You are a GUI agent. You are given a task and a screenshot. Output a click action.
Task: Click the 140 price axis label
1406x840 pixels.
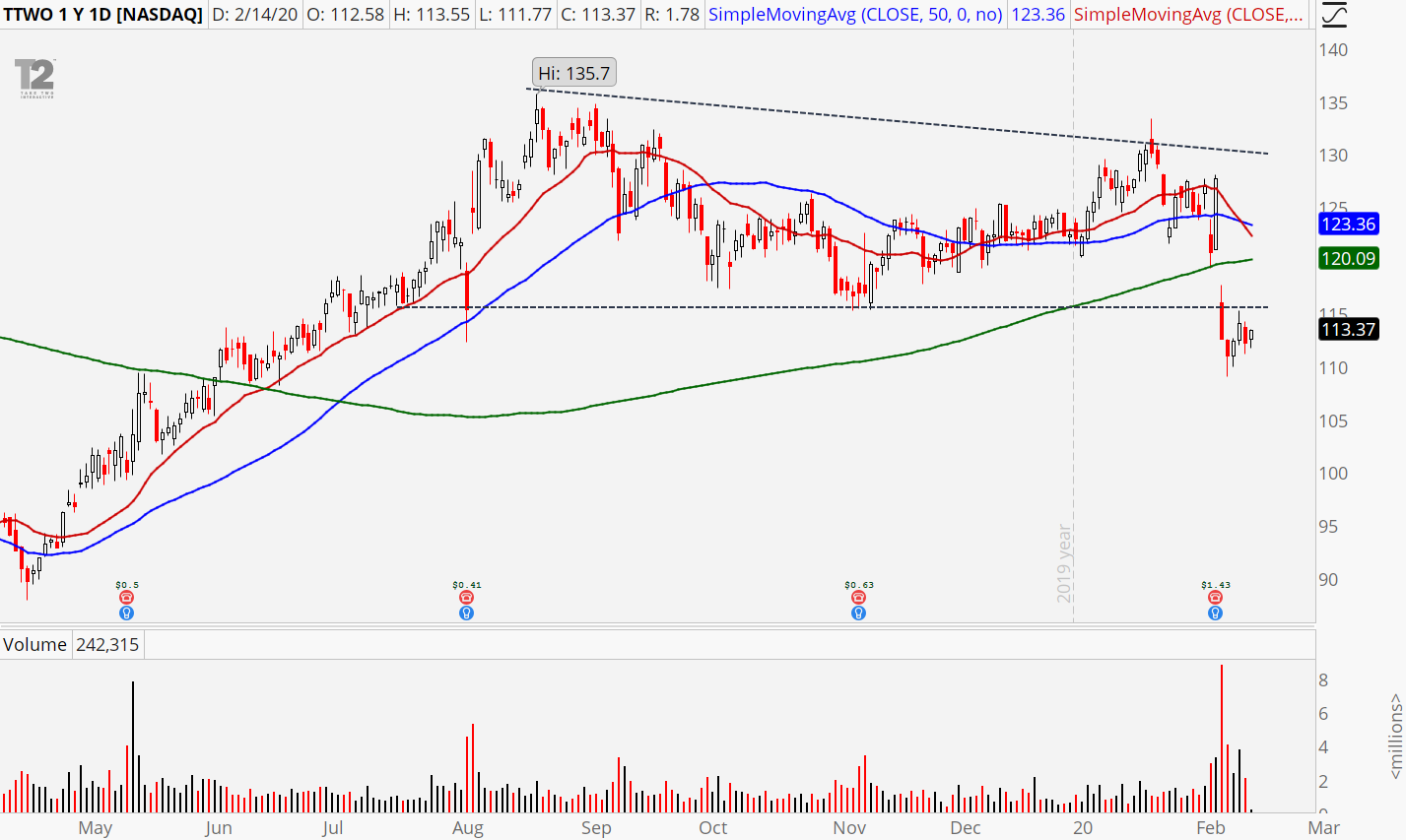(1333, 50)
